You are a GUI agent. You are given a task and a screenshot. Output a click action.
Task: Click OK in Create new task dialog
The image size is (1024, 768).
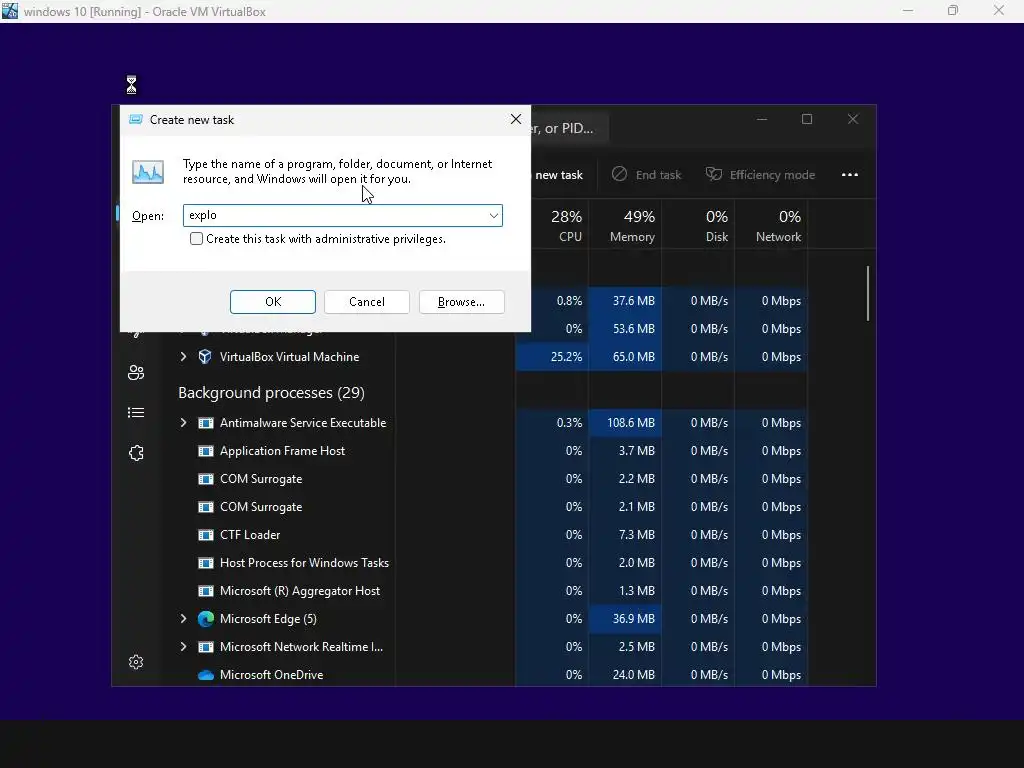(273, 302)
